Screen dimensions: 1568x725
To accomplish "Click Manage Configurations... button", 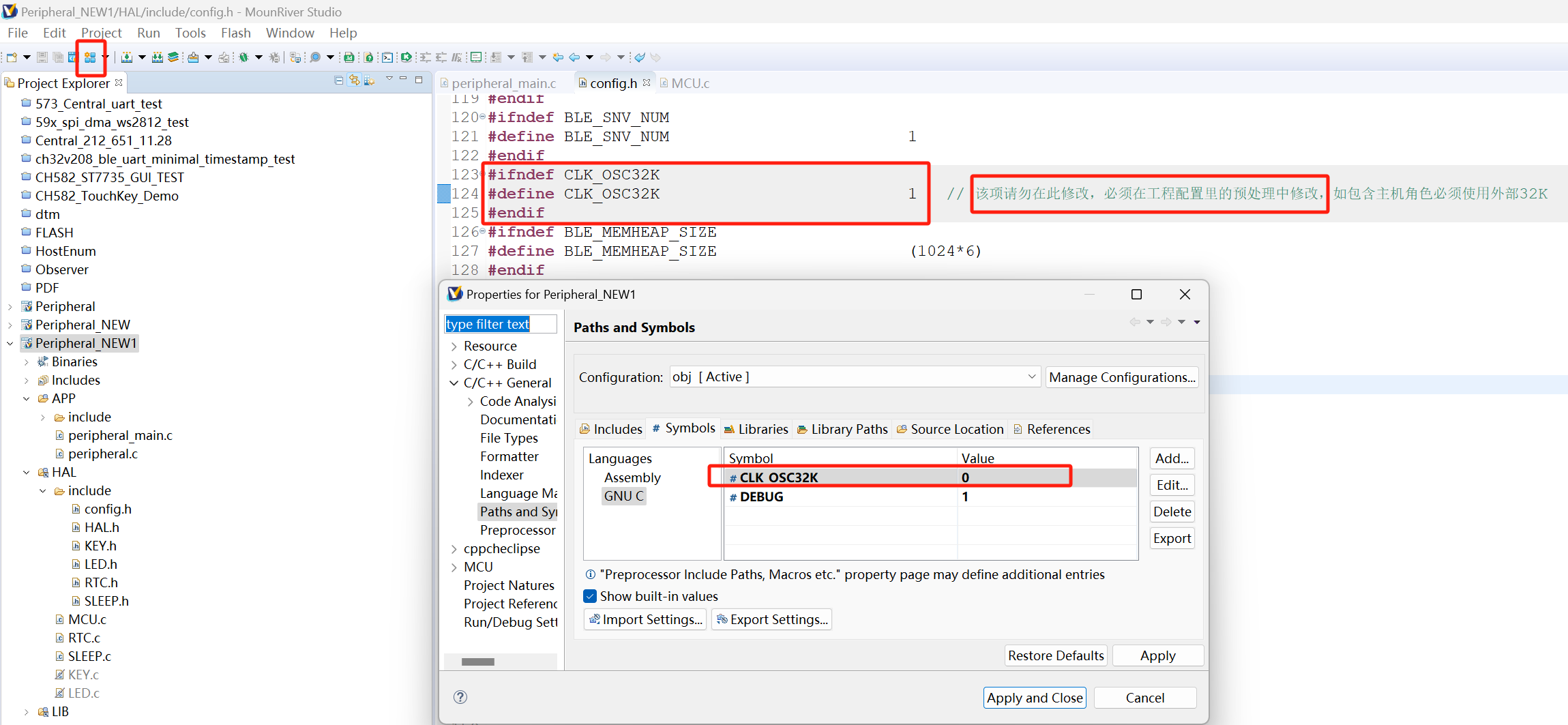I will [1122, 377].
